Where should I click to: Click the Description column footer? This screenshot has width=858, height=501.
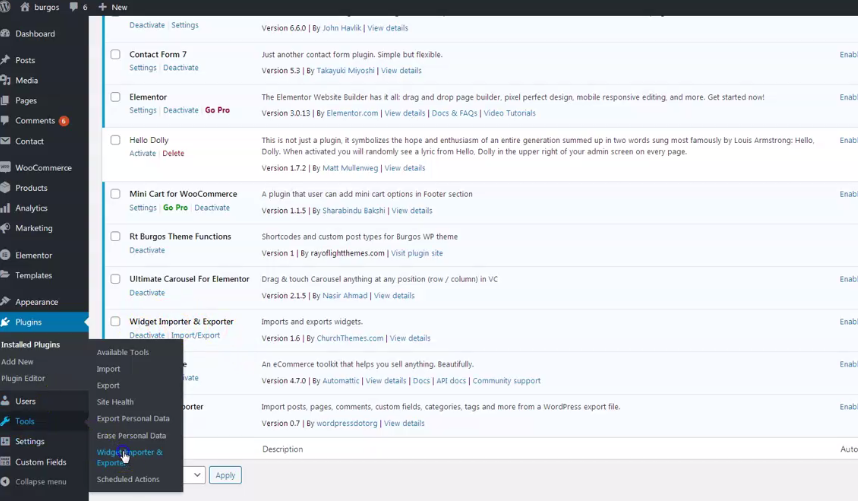[x=282, y=449]
